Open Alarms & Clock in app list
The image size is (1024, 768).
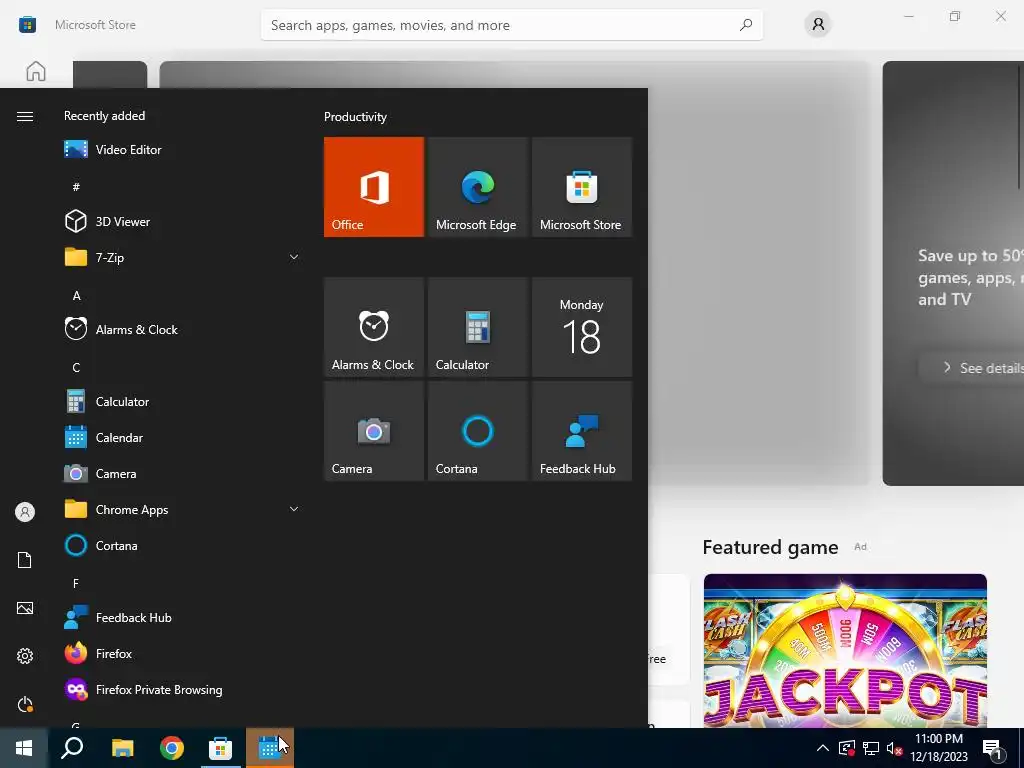182,329
